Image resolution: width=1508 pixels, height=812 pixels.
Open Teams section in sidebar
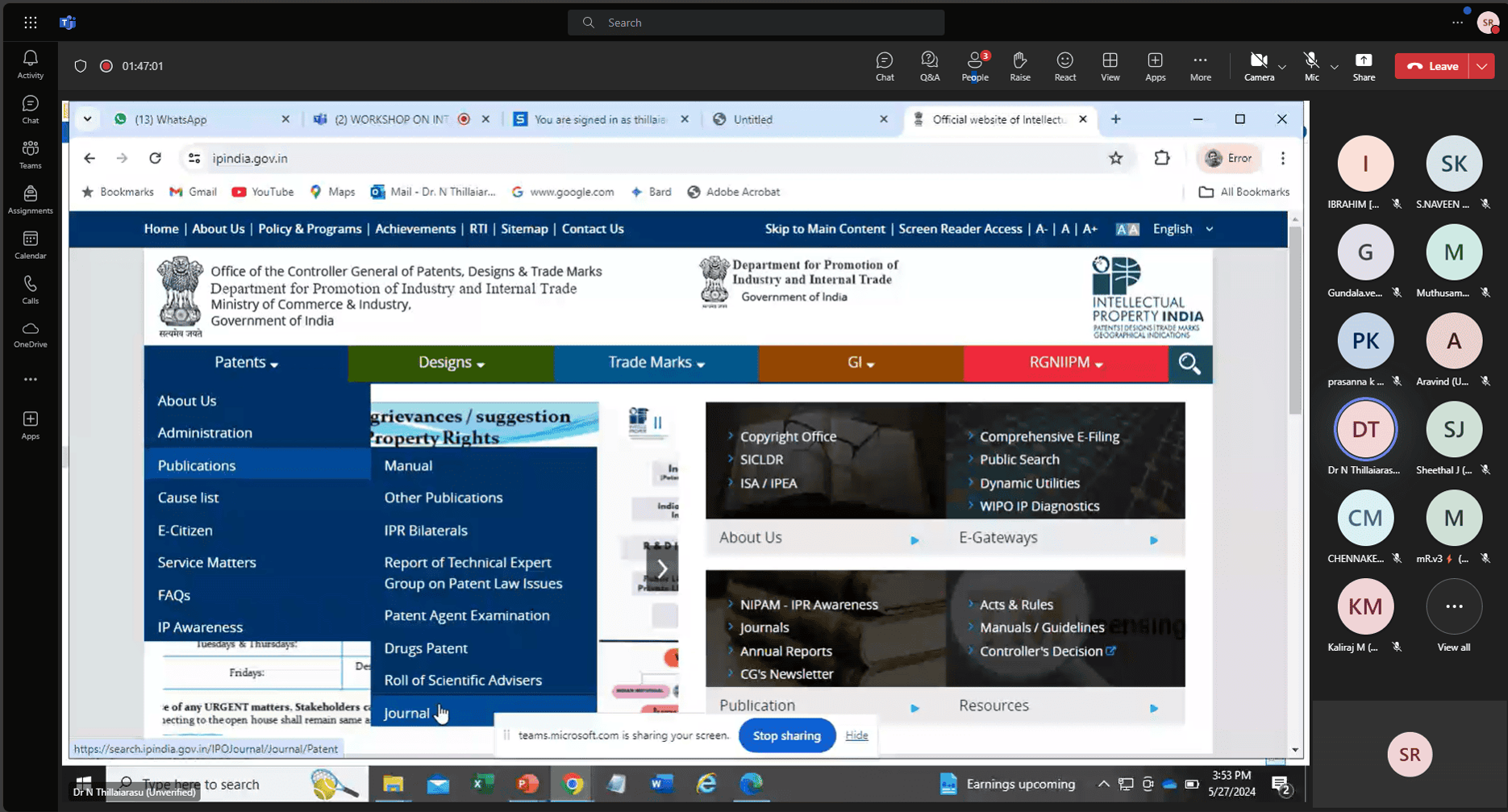pyautogui.click(x=30, y=155)
